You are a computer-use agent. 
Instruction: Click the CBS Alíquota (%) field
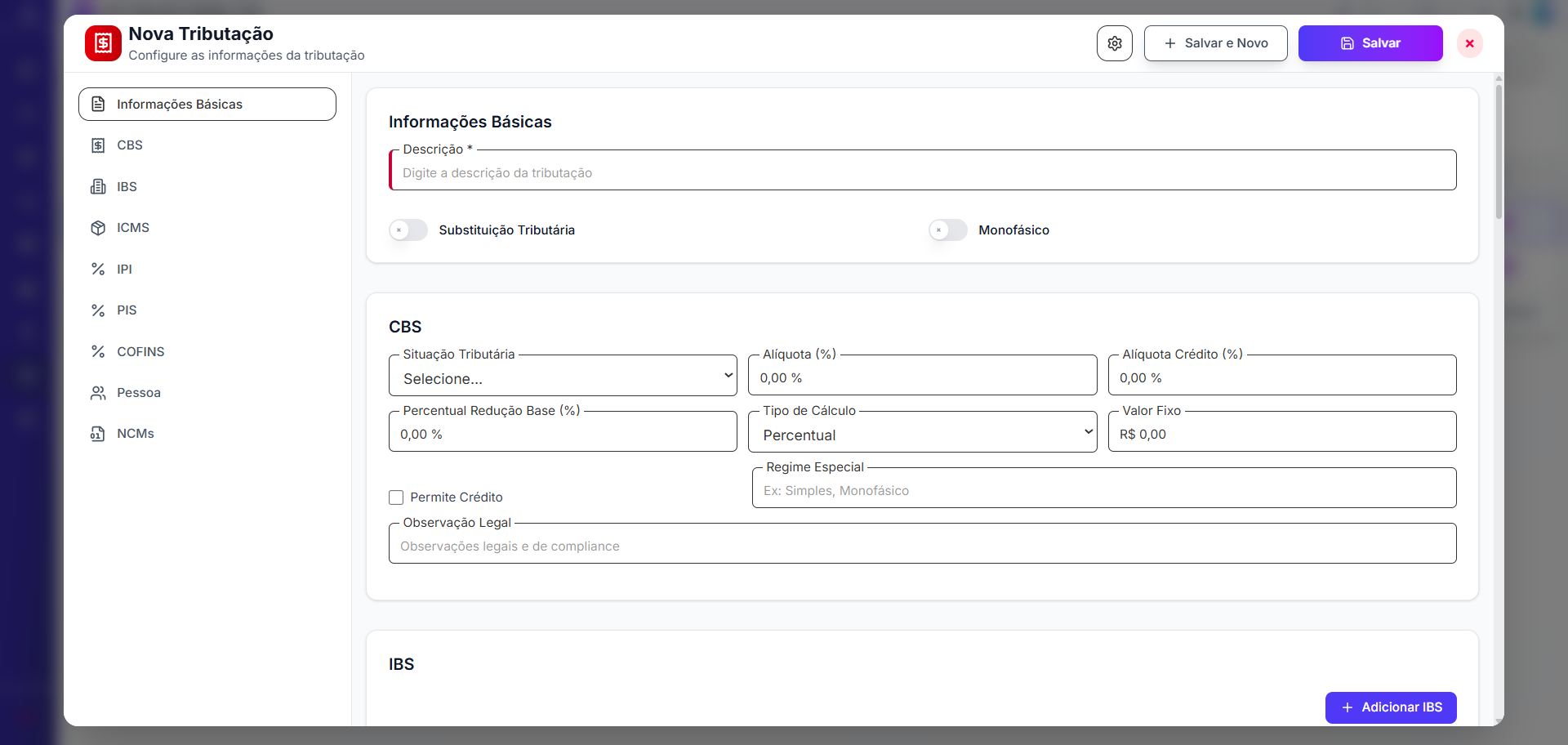[923, 377]
